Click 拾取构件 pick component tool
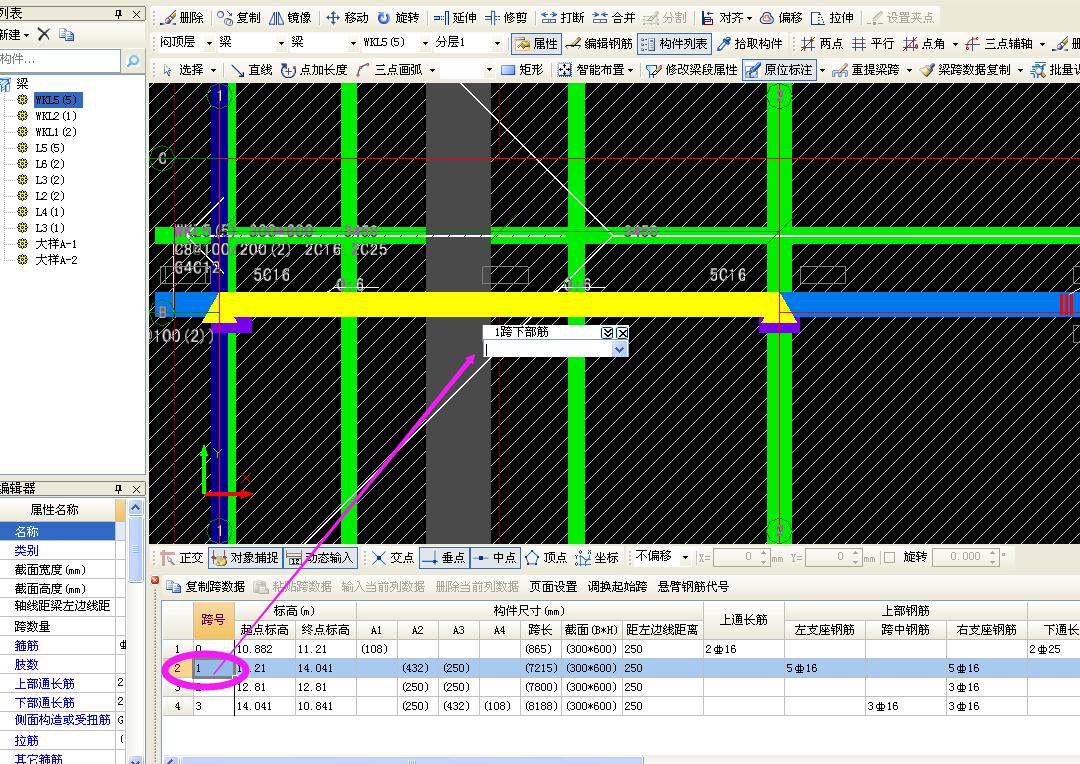The height and width of the screenshot is (764, 1080). click(x=749, y=43)
